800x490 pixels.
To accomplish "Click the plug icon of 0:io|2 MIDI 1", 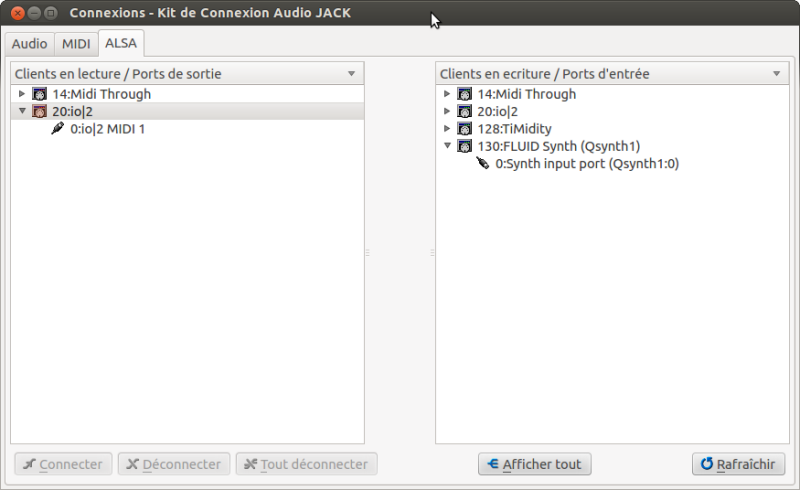I will click(57, 128).
